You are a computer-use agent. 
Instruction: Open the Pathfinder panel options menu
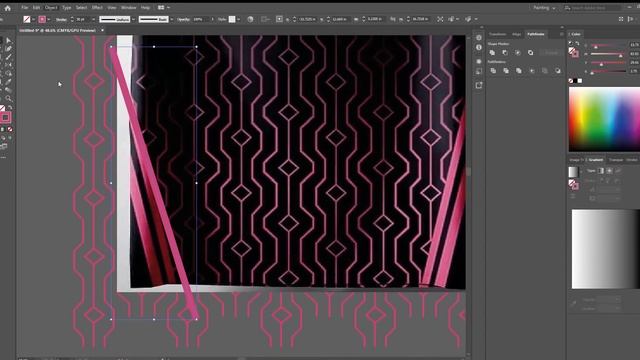point(562,34)
